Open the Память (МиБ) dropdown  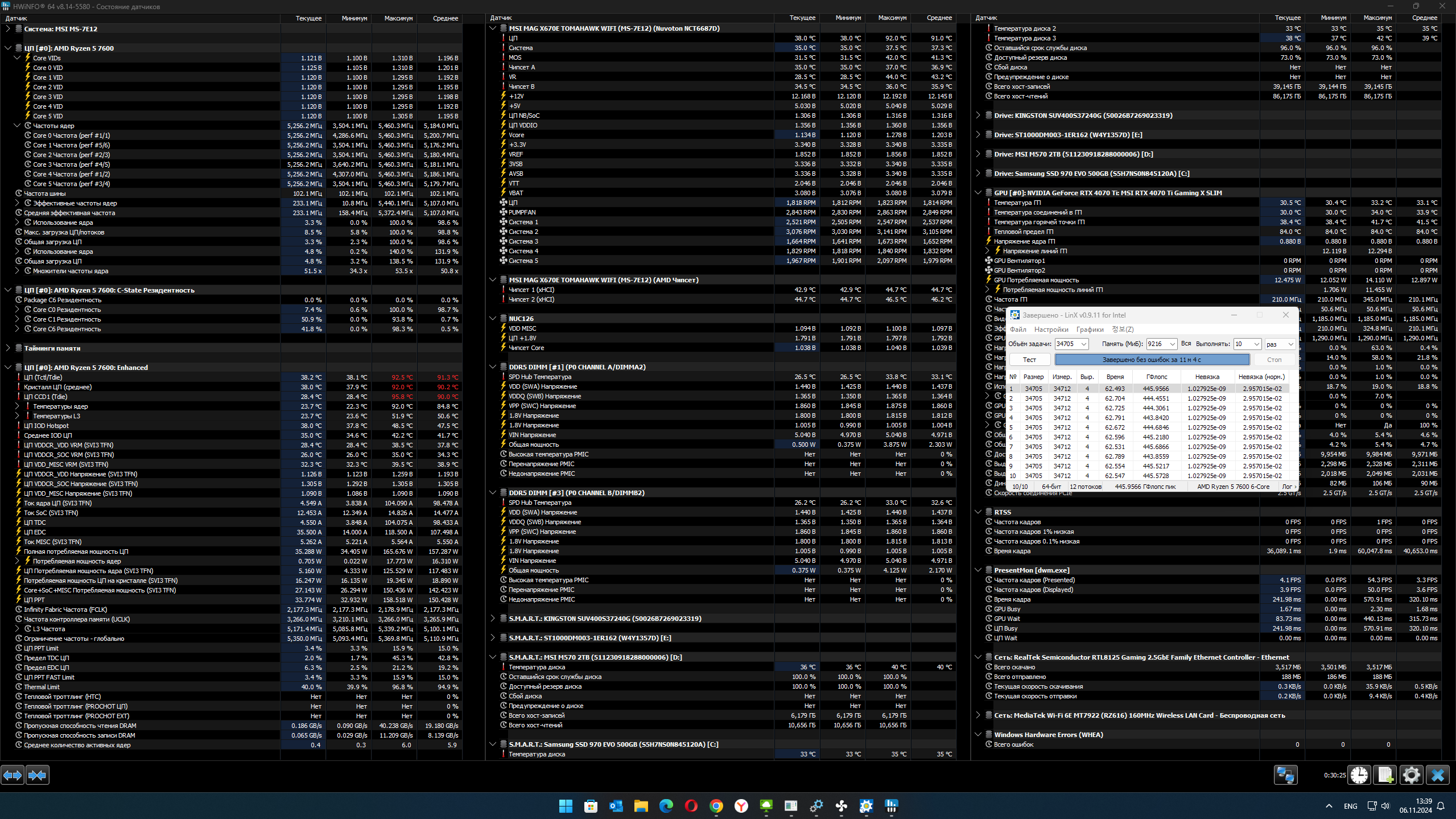[x=1172, y=344]
